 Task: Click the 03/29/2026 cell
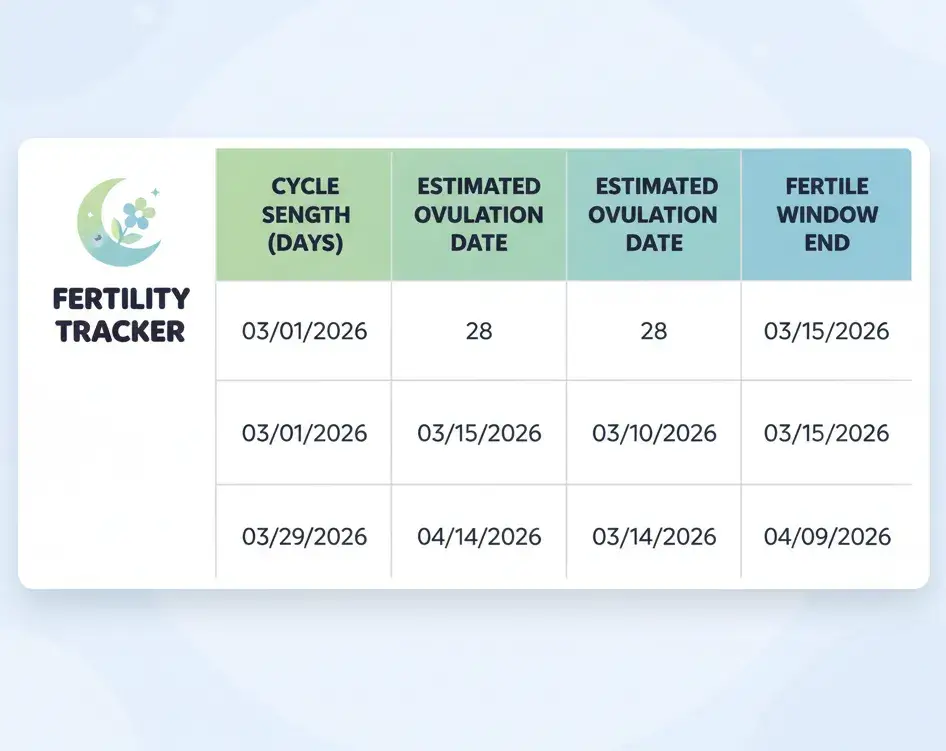tap(304, 536)
